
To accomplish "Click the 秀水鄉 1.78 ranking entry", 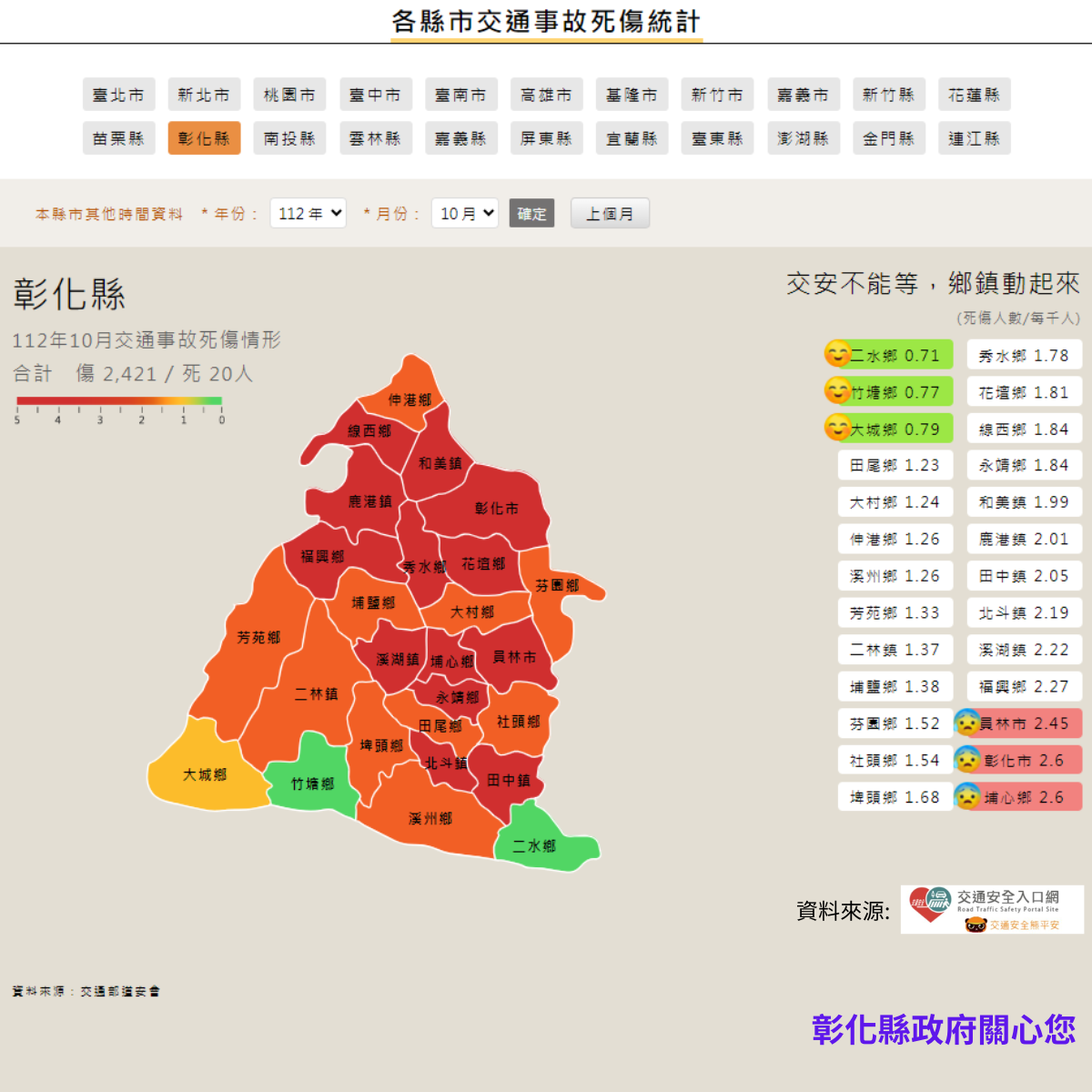I will pos(1024,355).
